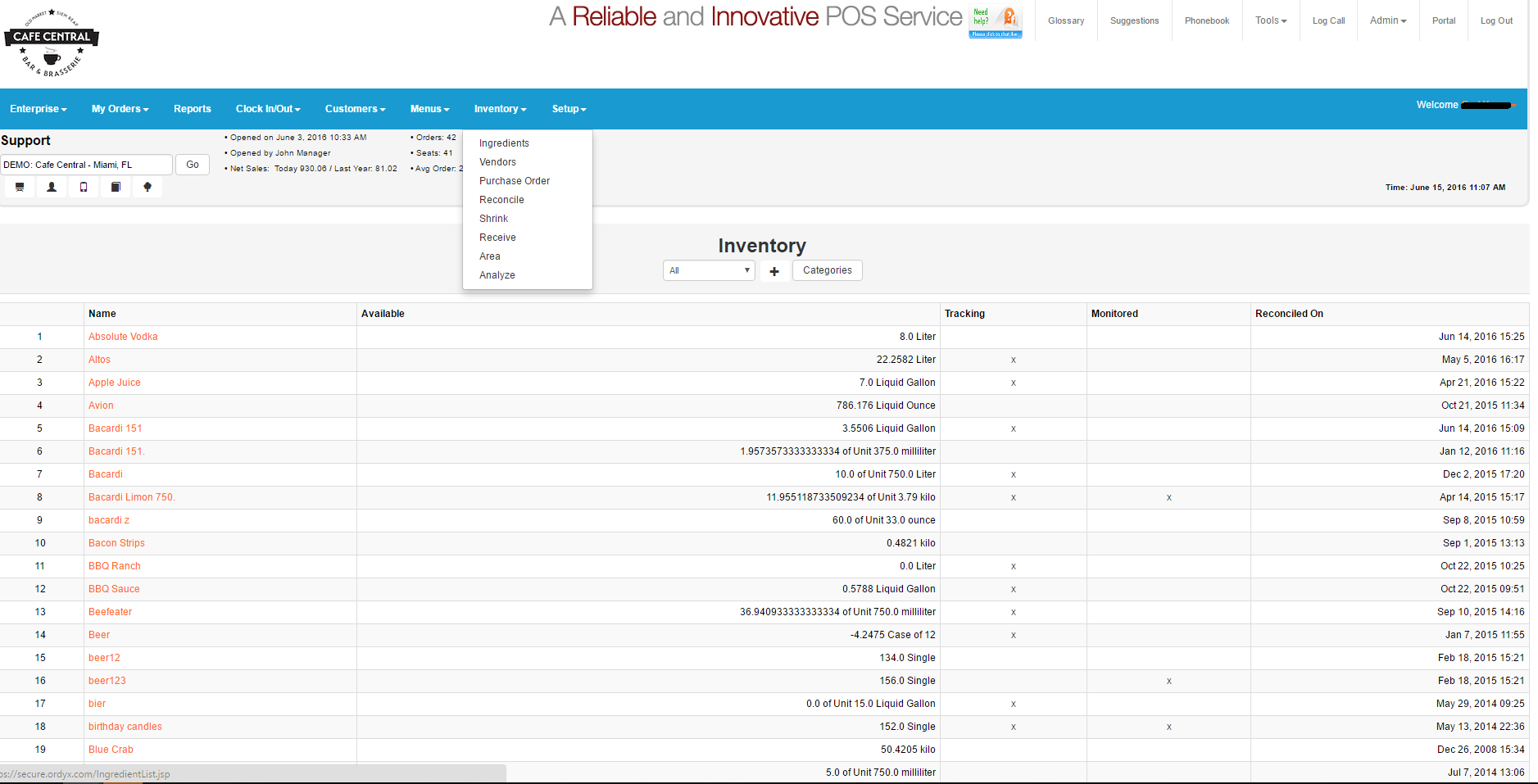
Task: Click the Go button
Action: [193, 165]
